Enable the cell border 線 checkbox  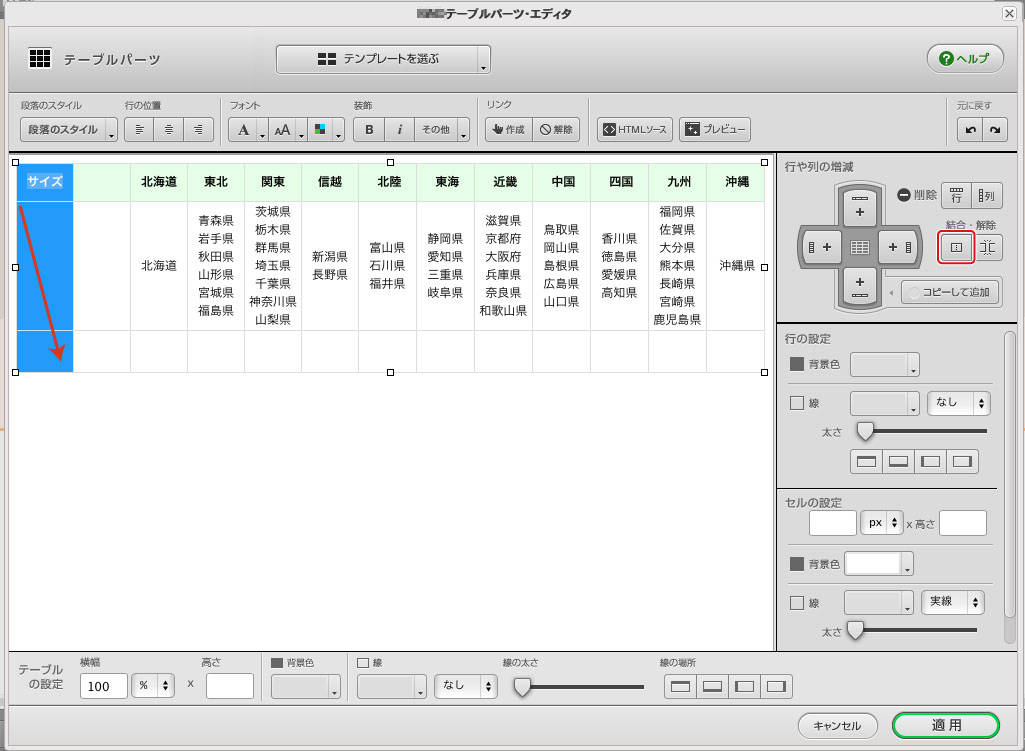[796, 603]
